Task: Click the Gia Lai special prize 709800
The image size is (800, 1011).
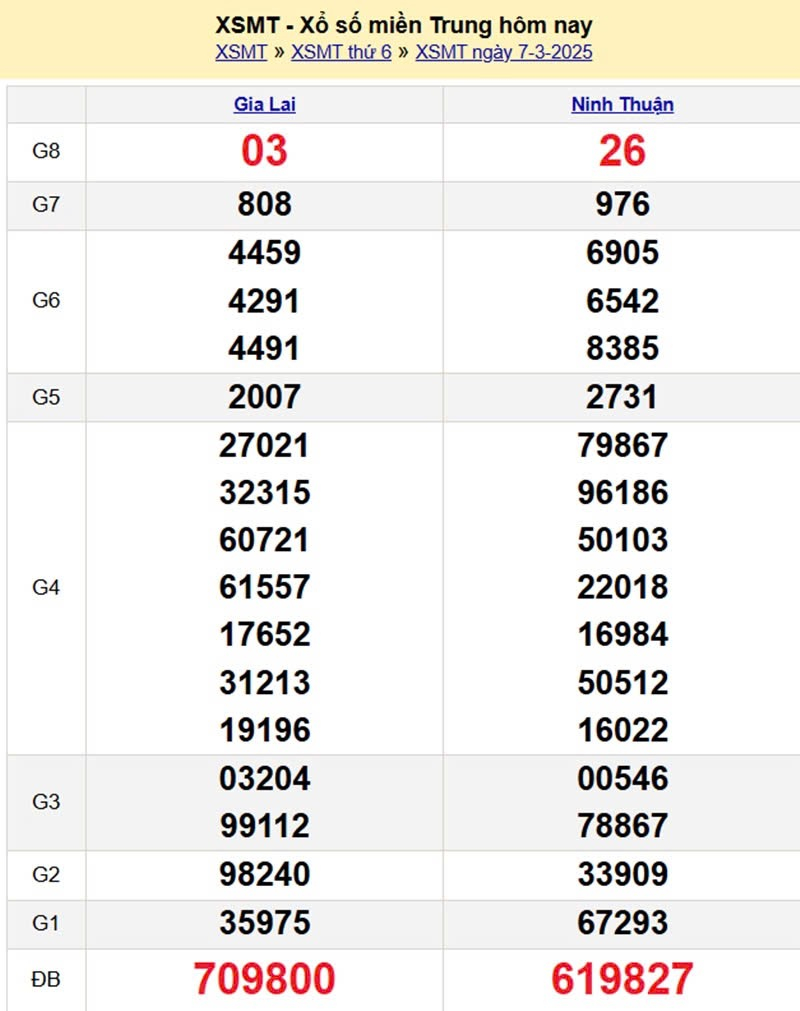Action: [x=264, y=979]
